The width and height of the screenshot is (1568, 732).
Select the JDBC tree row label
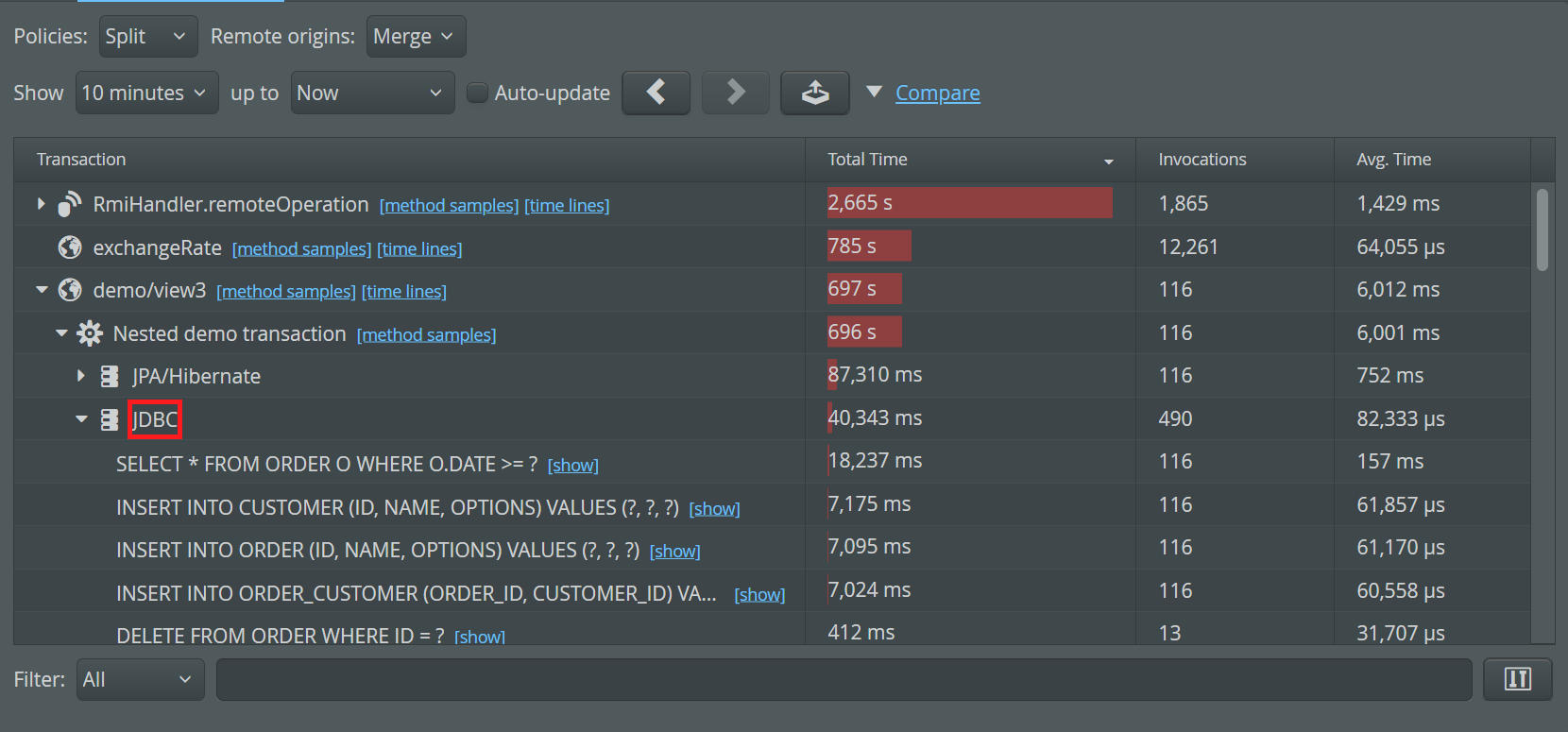(155, 419)
